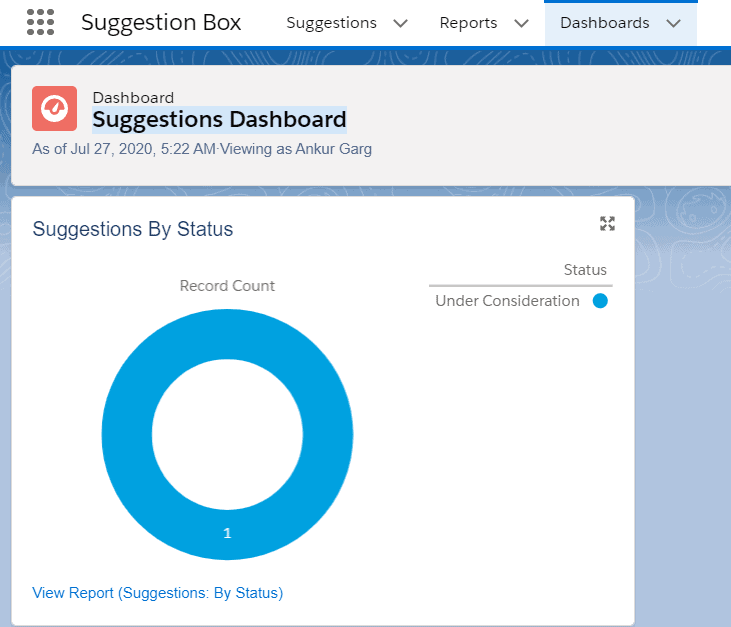The width and height of the screenshot is (731, 627).
Task: Switch to the Suggestions tab
Action: coord(331,23)
